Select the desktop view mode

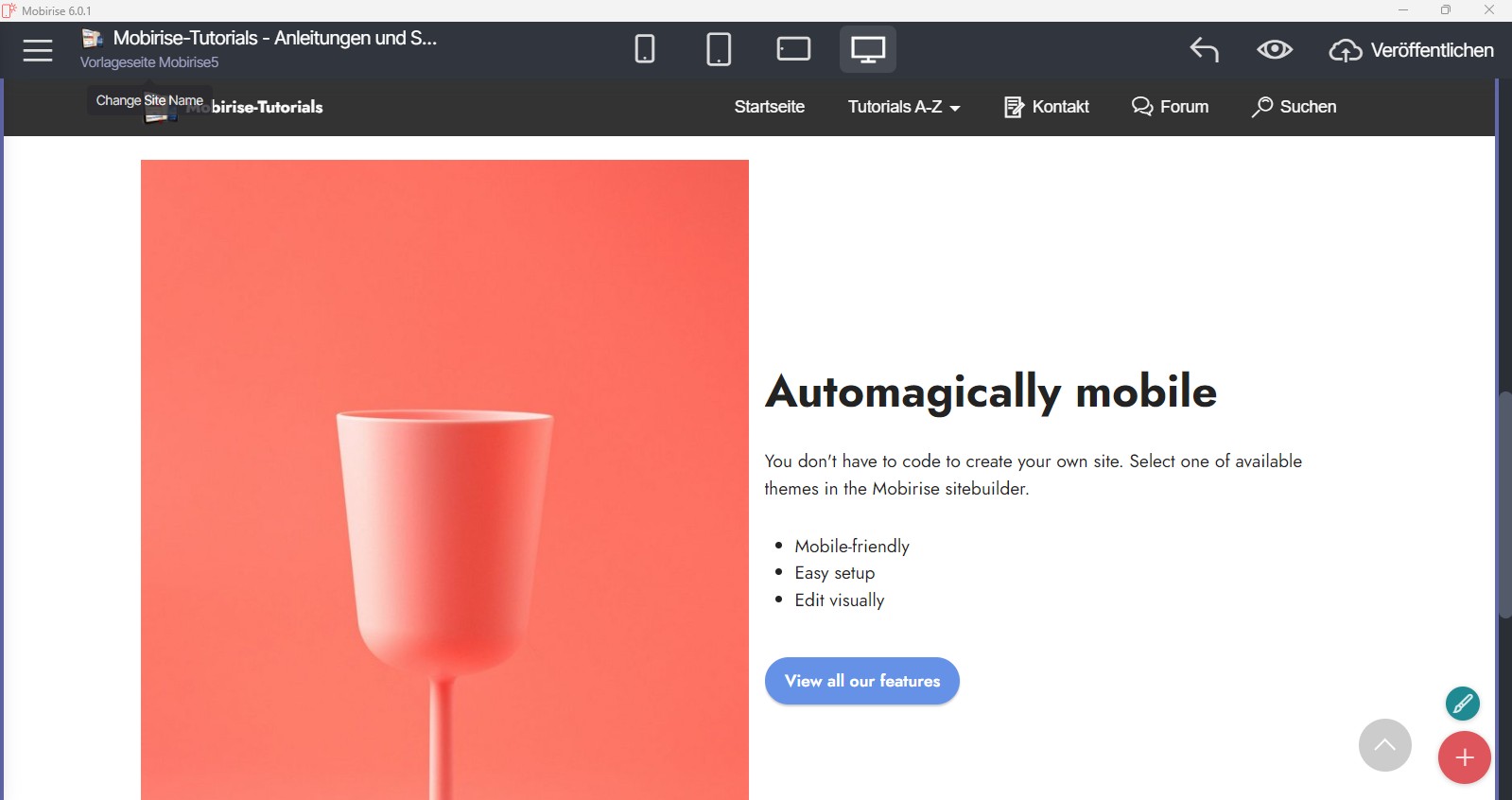(x=868, y=49)
